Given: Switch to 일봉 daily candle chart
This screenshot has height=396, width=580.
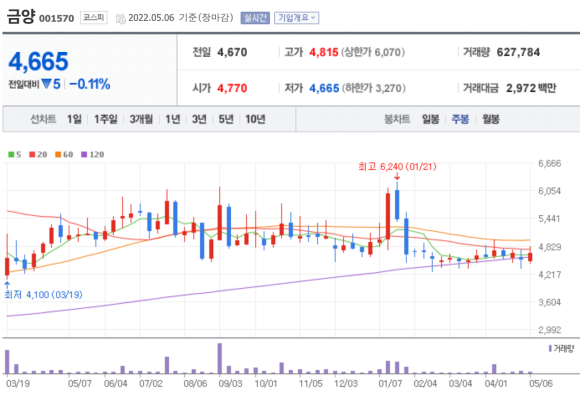Looking at the screenshot, I should (x=431, y=119).
